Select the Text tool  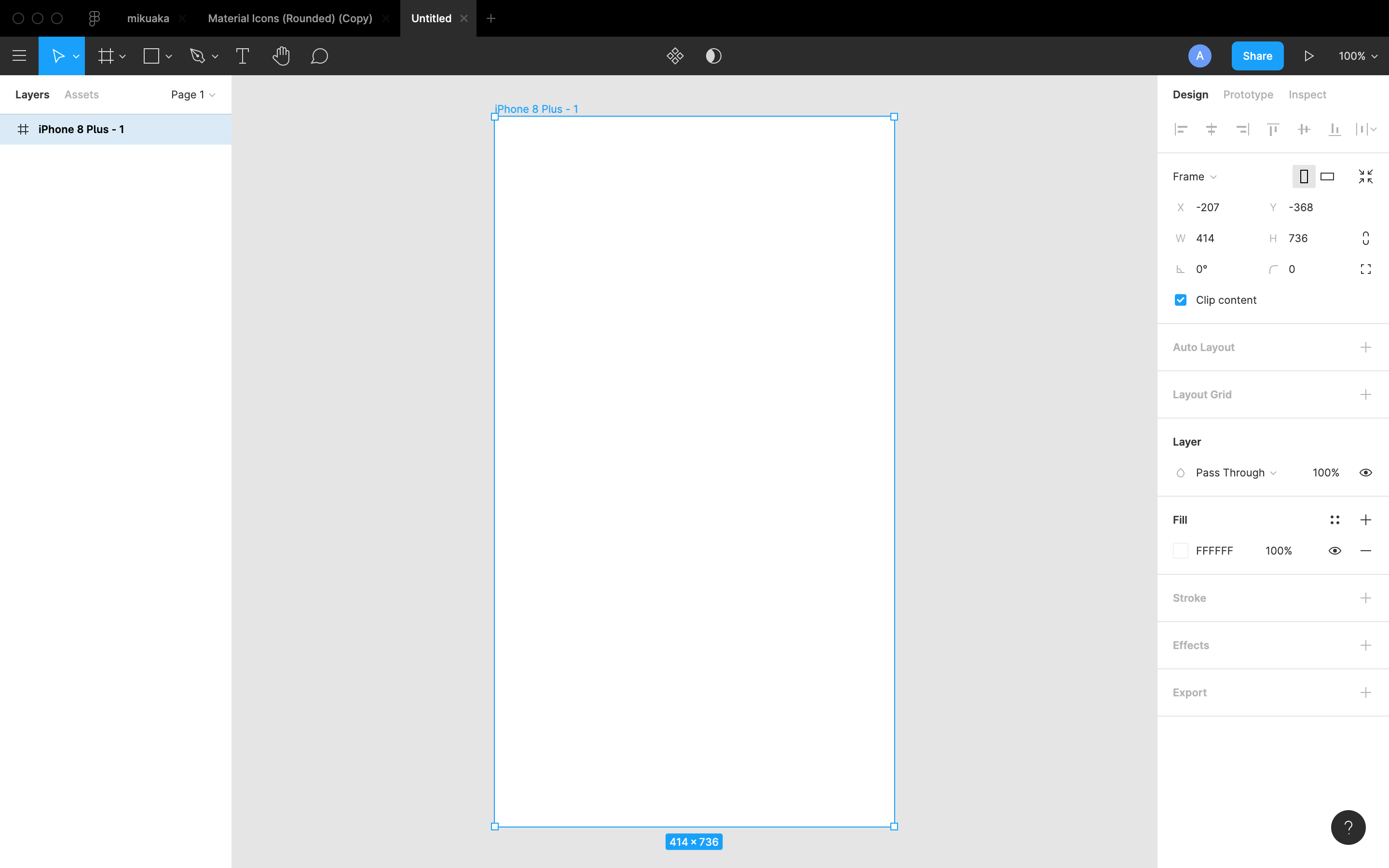point(242,55)
